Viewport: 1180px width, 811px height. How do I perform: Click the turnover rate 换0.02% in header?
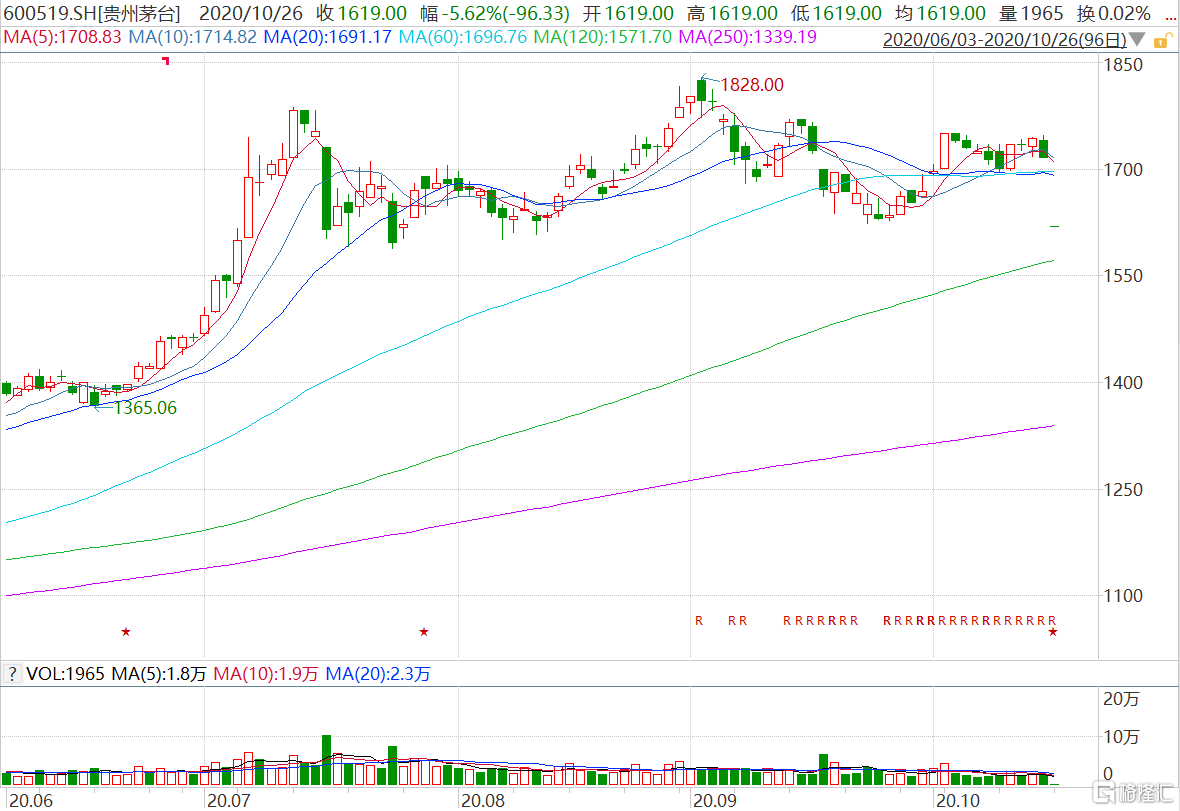pyautogui.click(x=1114, y=14)
